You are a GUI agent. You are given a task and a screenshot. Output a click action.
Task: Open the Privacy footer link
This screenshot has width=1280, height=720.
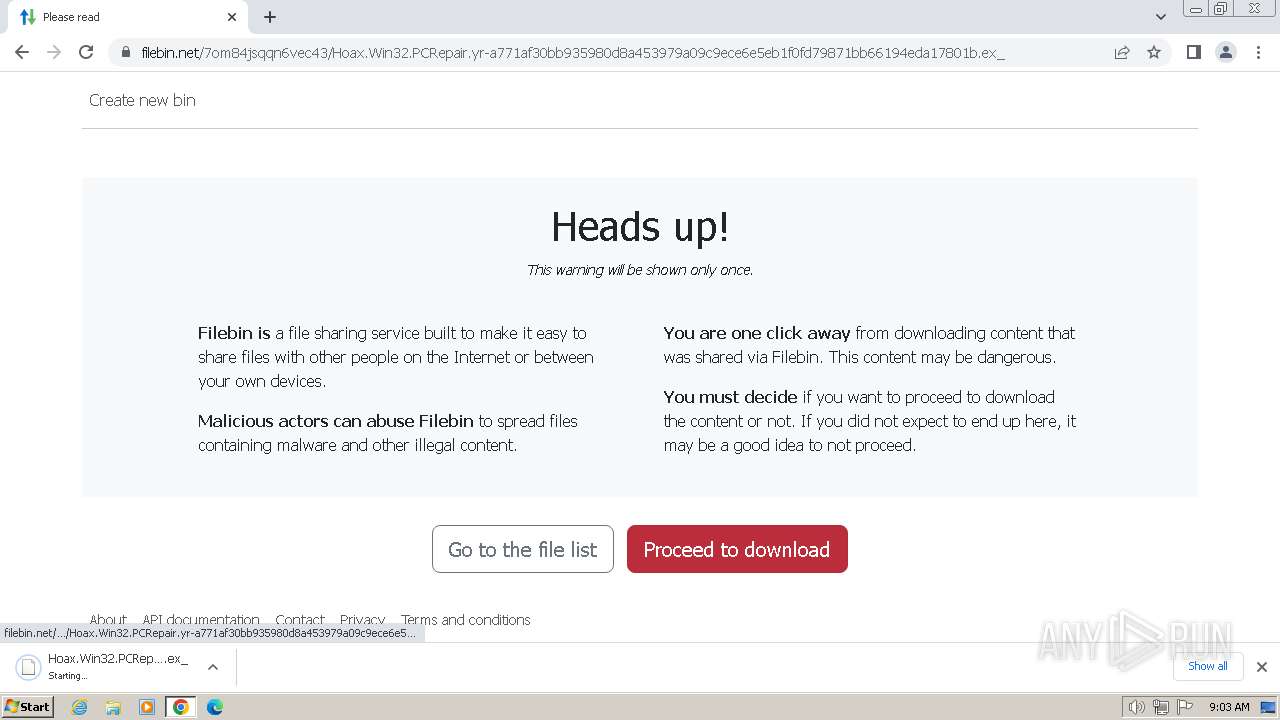362,620
